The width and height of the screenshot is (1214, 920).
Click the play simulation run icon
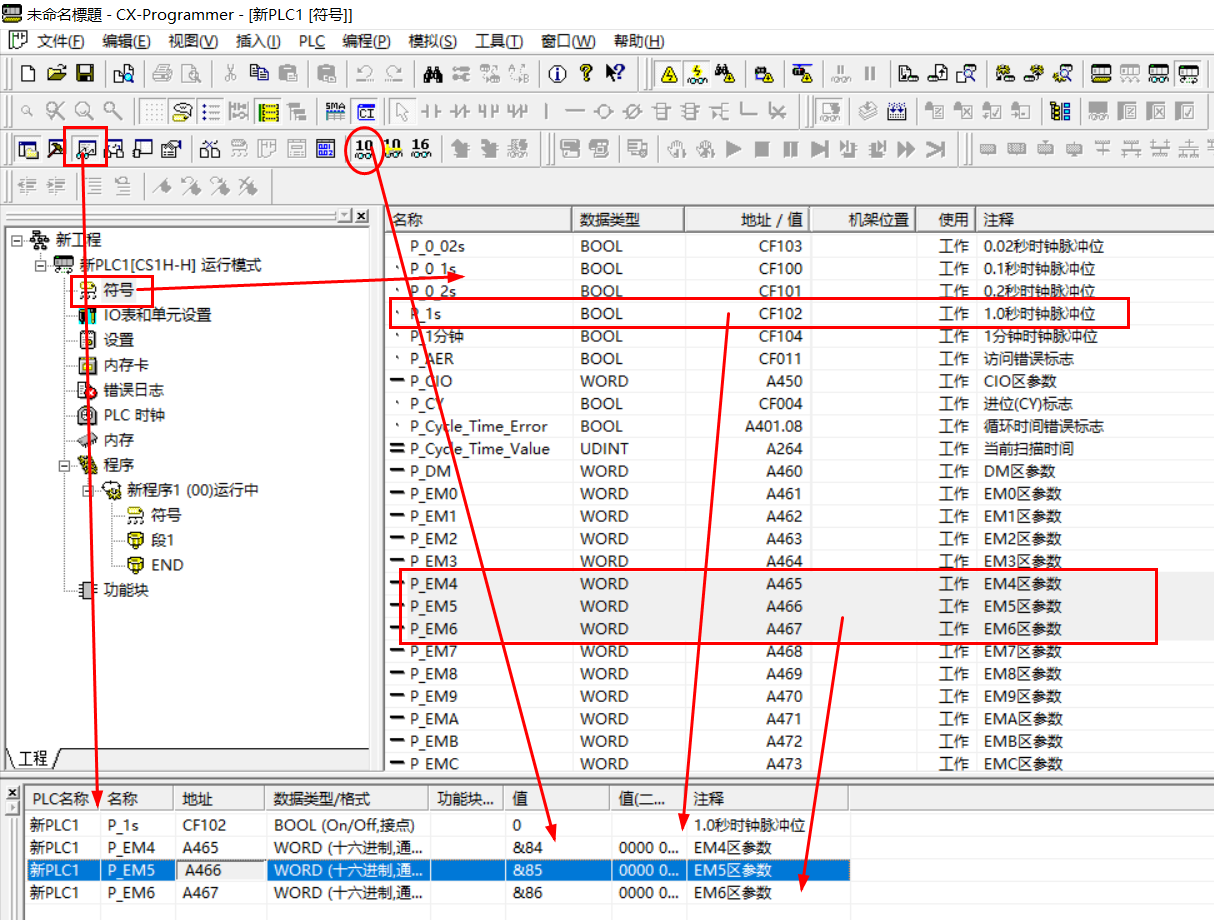coord(733,149)
